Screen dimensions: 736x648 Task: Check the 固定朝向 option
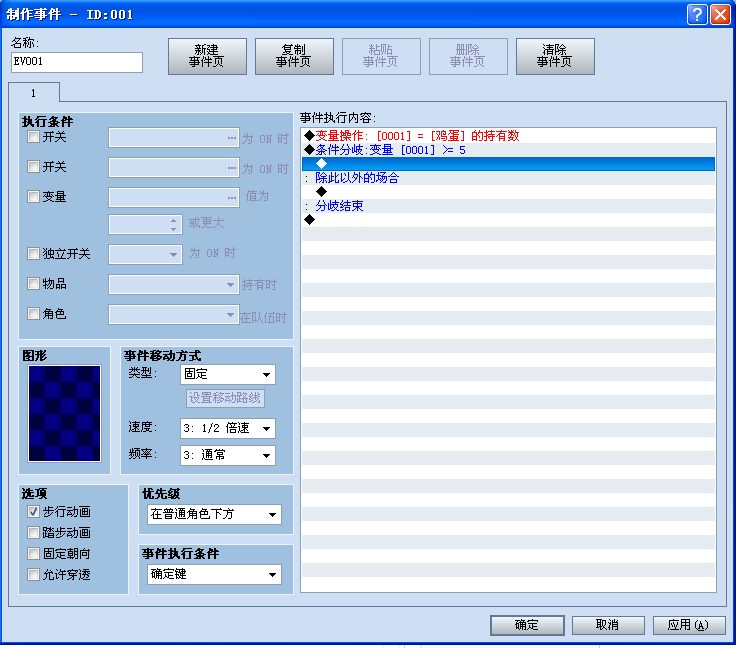coord(33,554)
